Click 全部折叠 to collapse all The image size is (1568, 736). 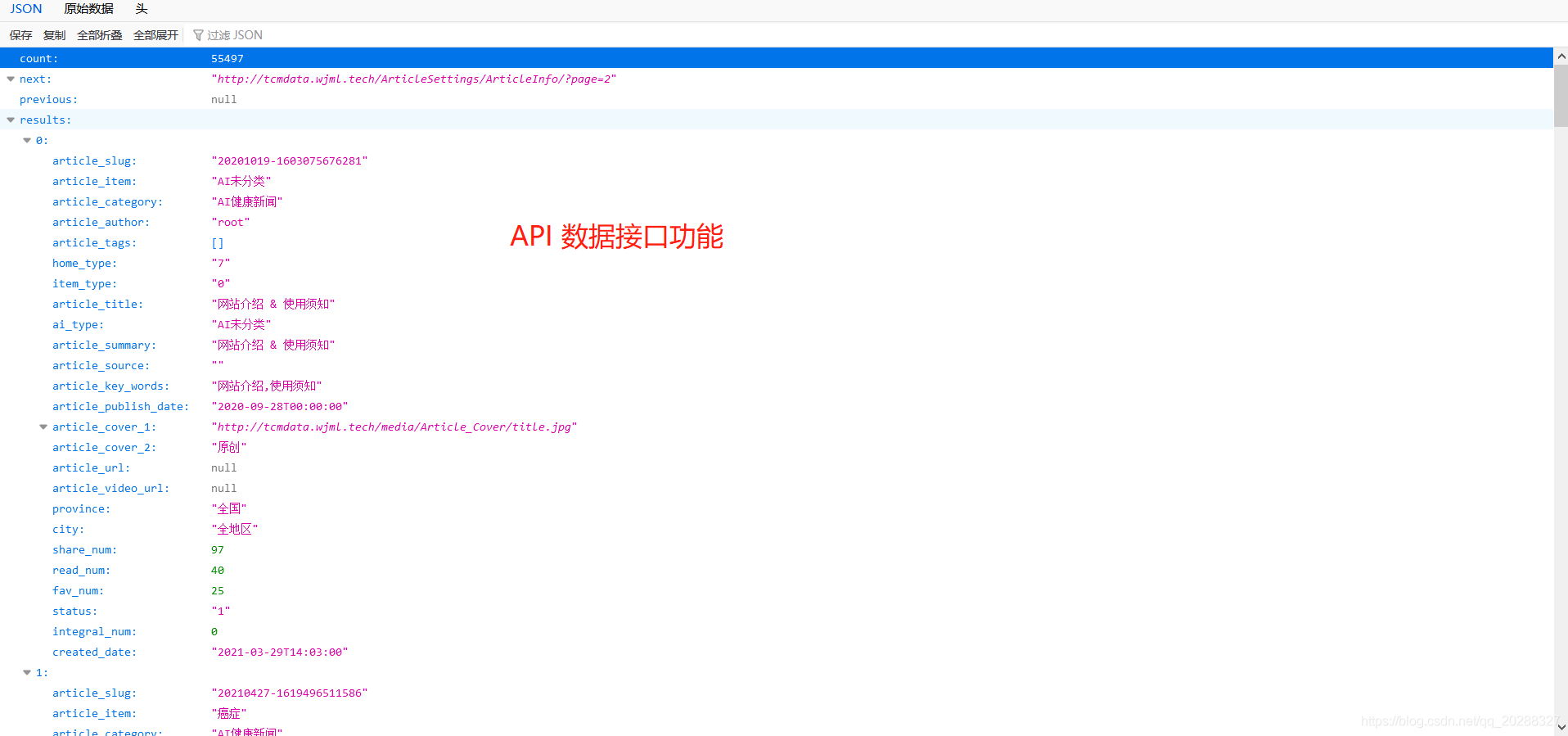99,35
